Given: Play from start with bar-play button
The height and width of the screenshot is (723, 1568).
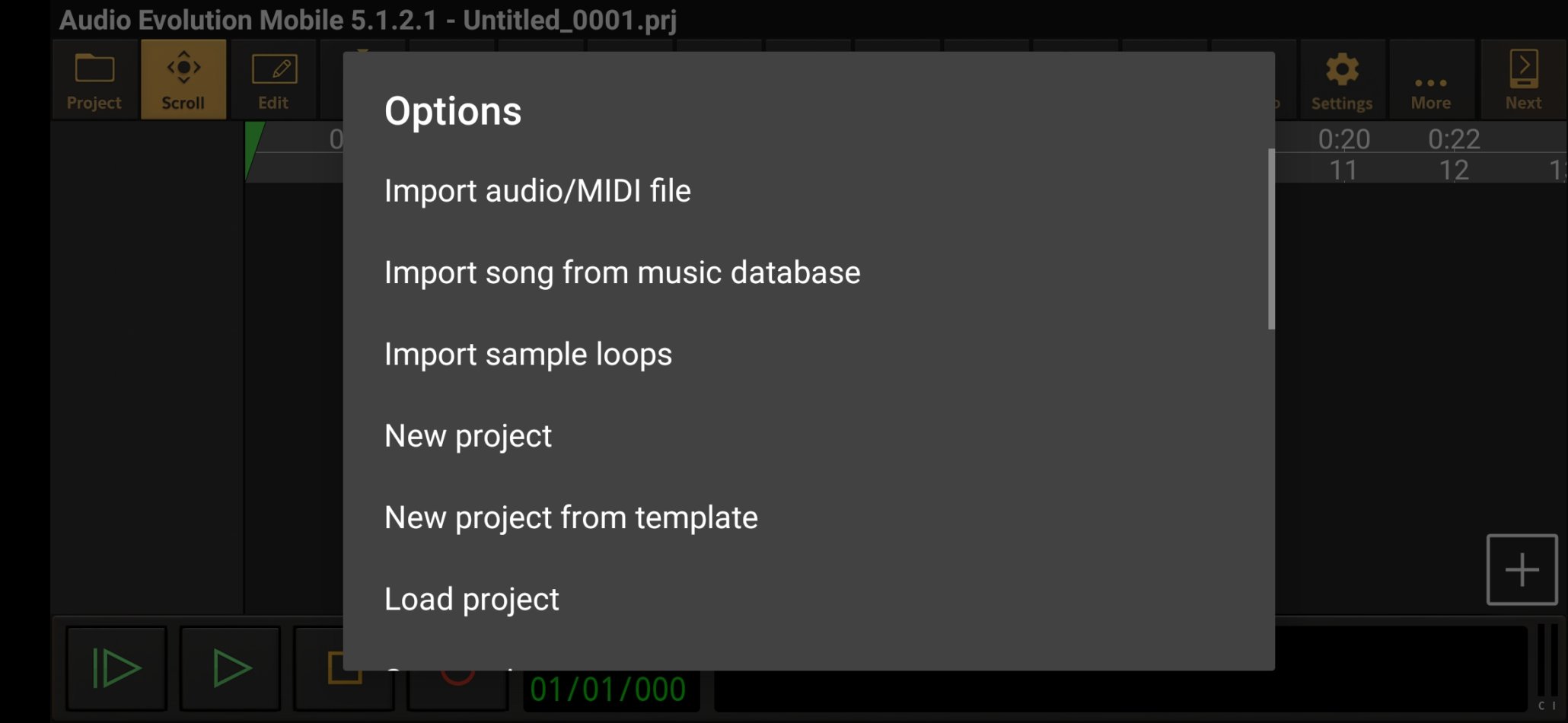Looking at the screenshot, I should pos(116,668).
